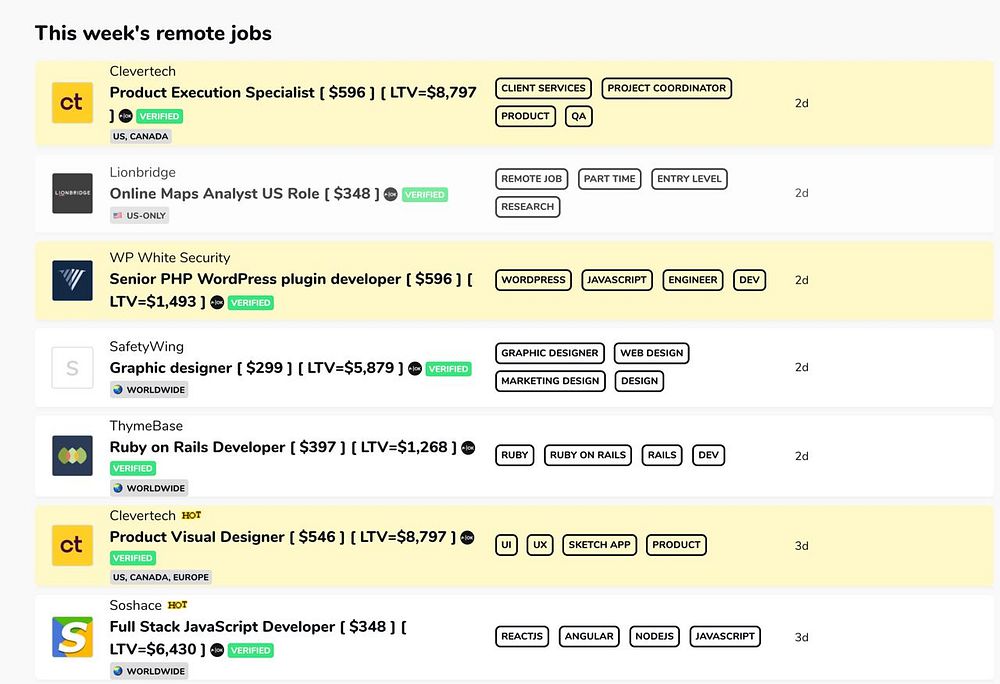Select the REMOTE JOB tag
The width and height of the screenshot is (1000, 684).
click(x=531, y=179)
